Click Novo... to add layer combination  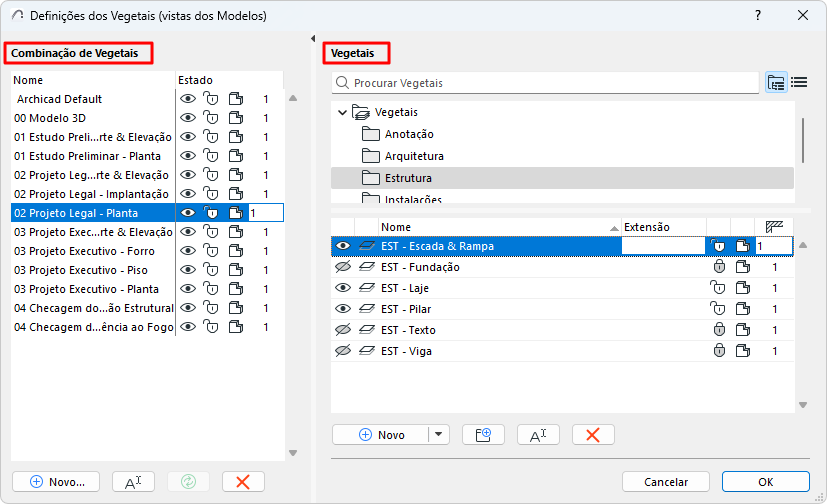(x=56, y=482)
